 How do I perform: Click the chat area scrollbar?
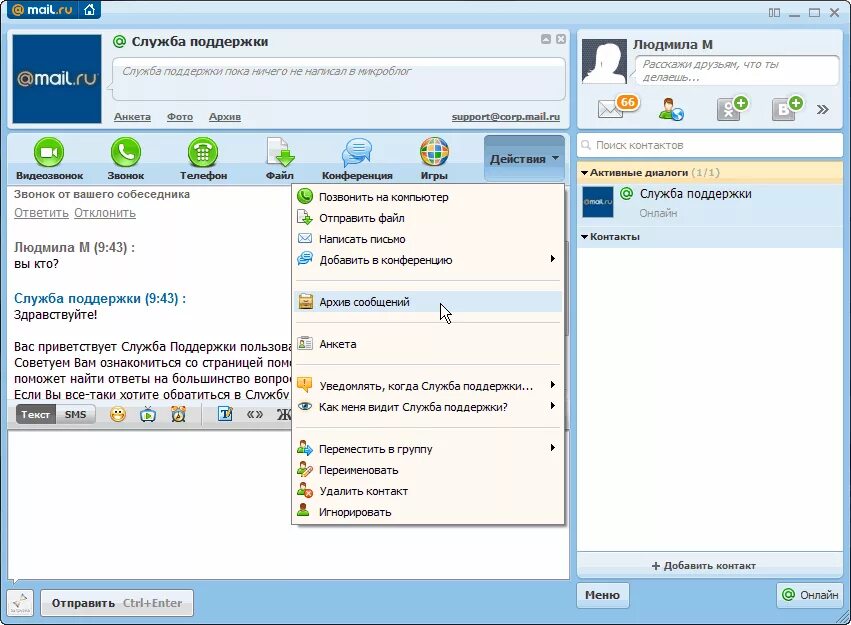pos(566,288)
